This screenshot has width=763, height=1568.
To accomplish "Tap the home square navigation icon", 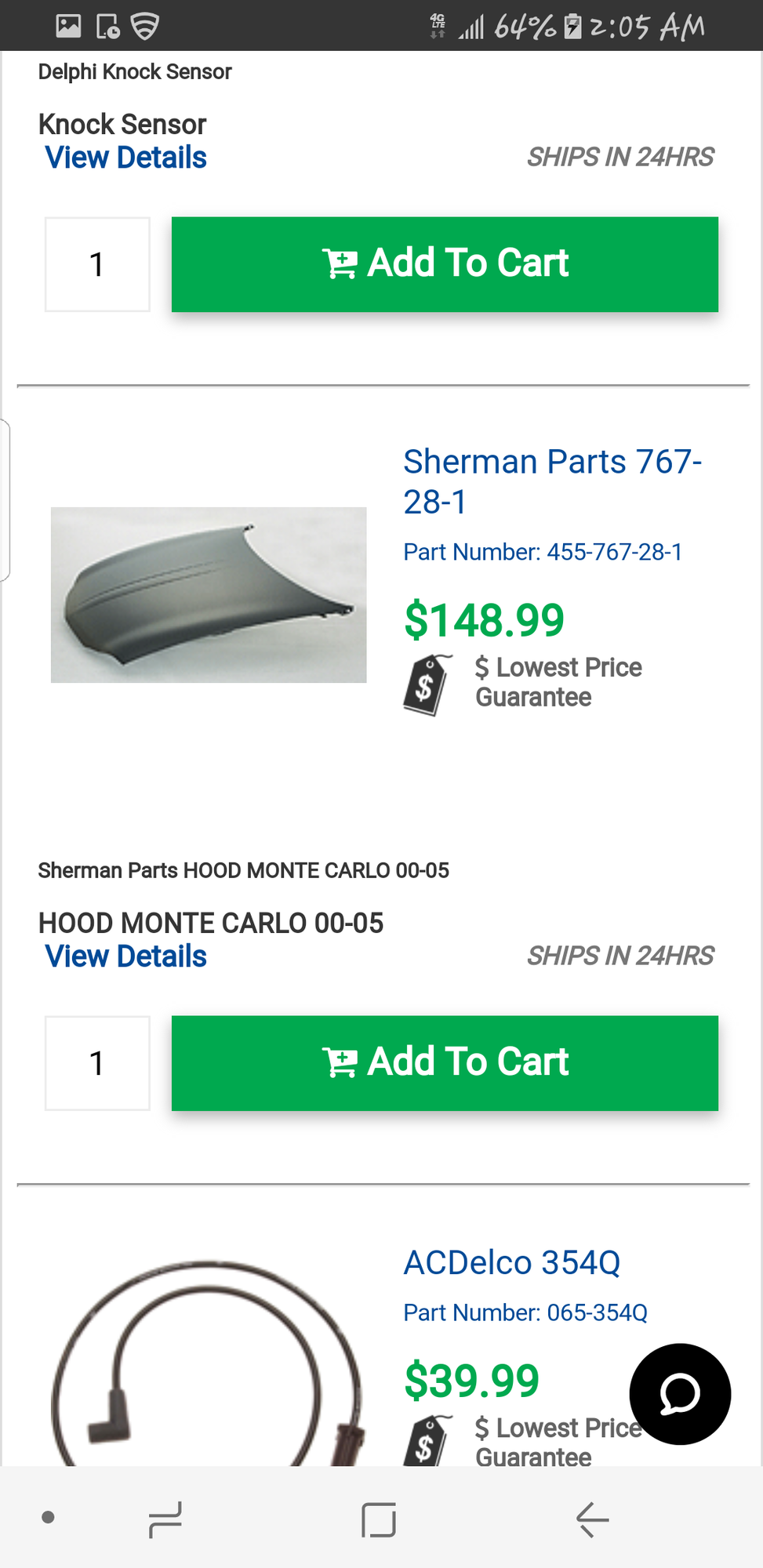I will coord(379,1519).
